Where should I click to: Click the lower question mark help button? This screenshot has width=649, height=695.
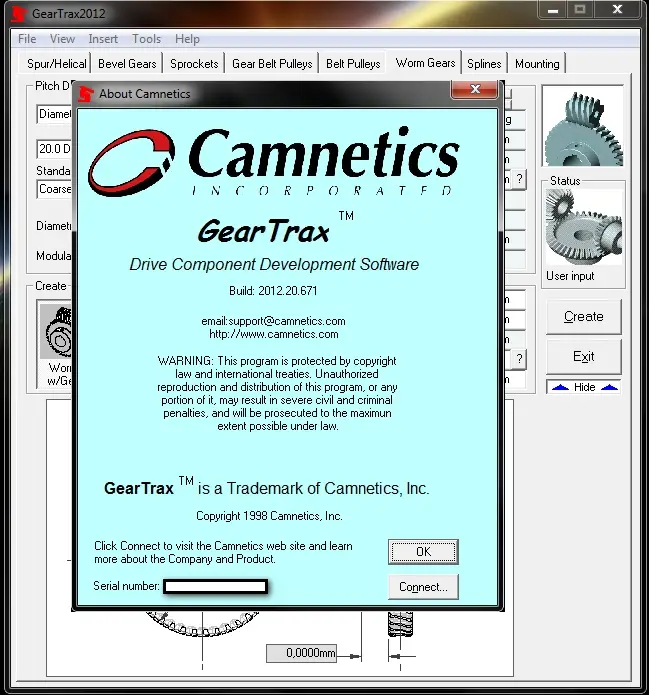pyautogui.click(x=519, y=358)
